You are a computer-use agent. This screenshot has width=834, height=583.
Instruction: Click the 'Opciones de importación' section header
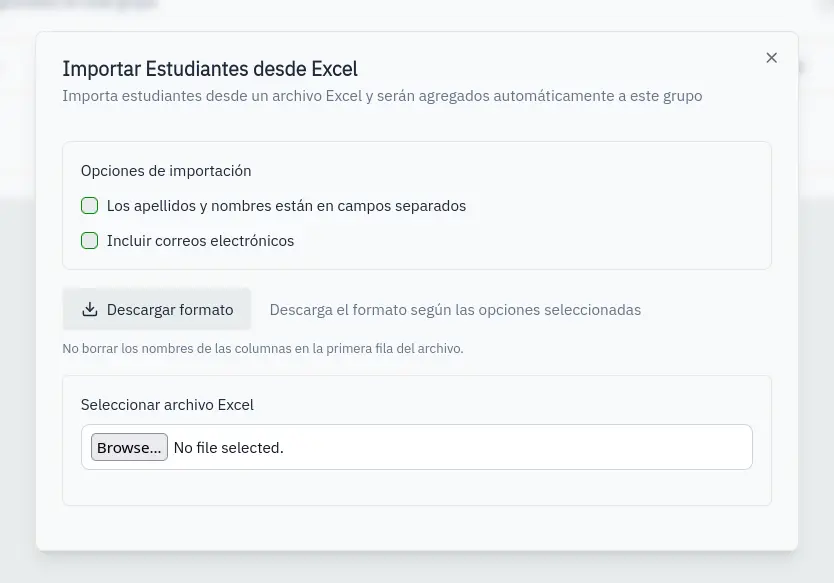point(166,170)
